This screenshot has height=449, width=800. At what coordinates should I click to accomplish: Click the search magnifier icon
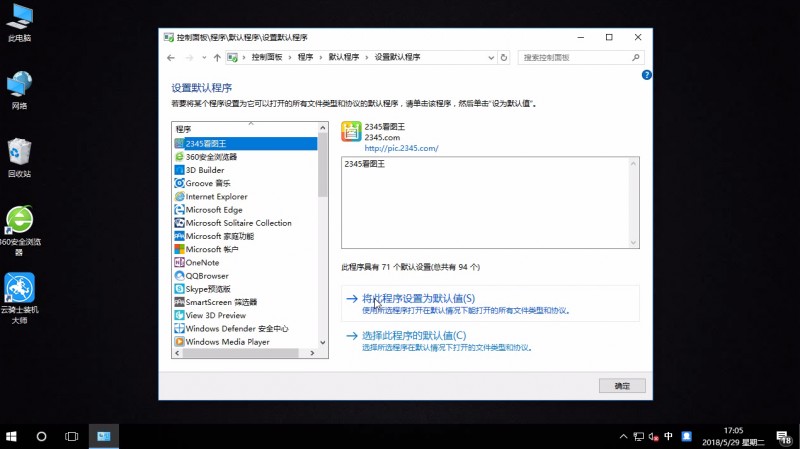pyautogui.click(x=636, y=58)
